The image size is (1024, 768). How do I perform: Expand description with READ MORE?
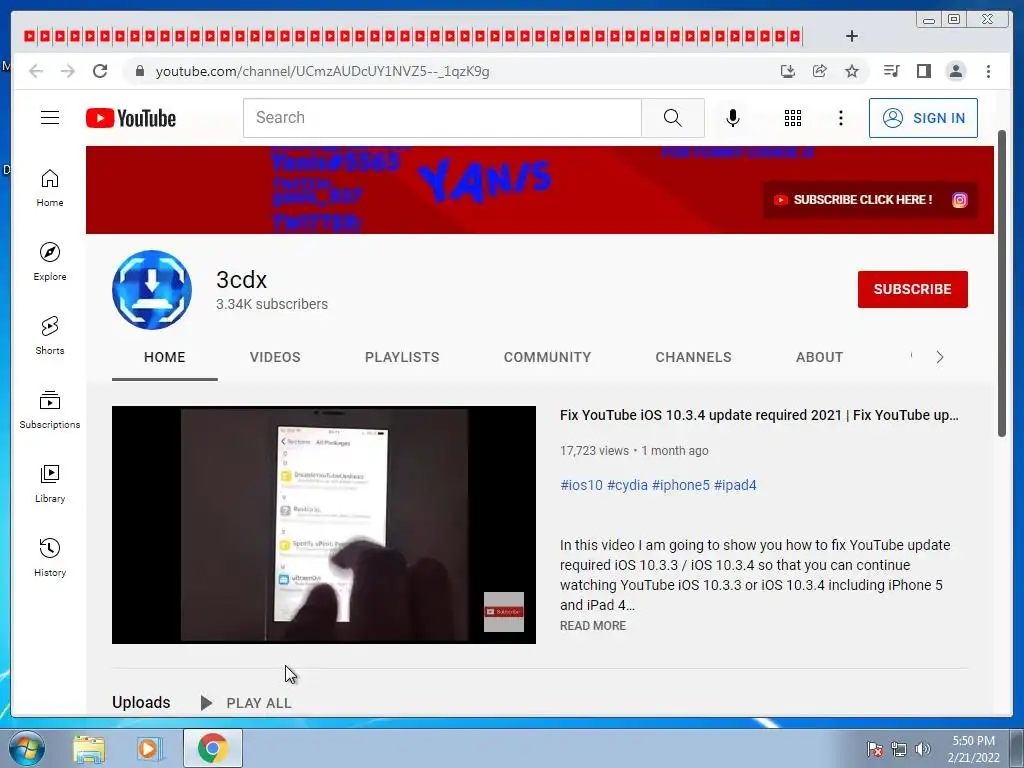coord(593,626)
